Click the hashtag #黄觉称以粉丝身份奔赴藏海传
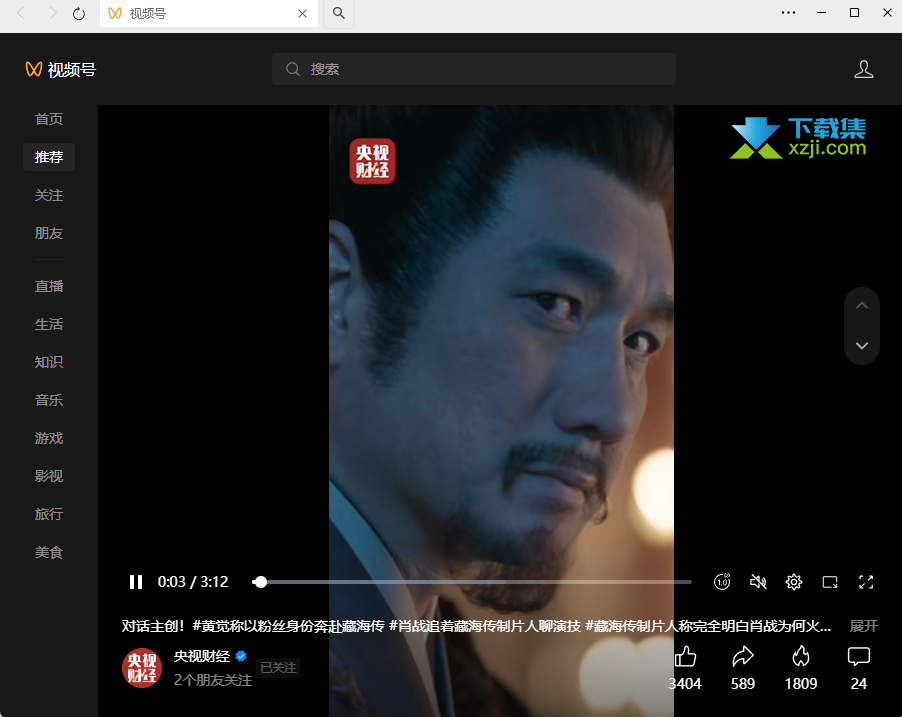The width and height of the screenshot is (902, 717). 288,626
